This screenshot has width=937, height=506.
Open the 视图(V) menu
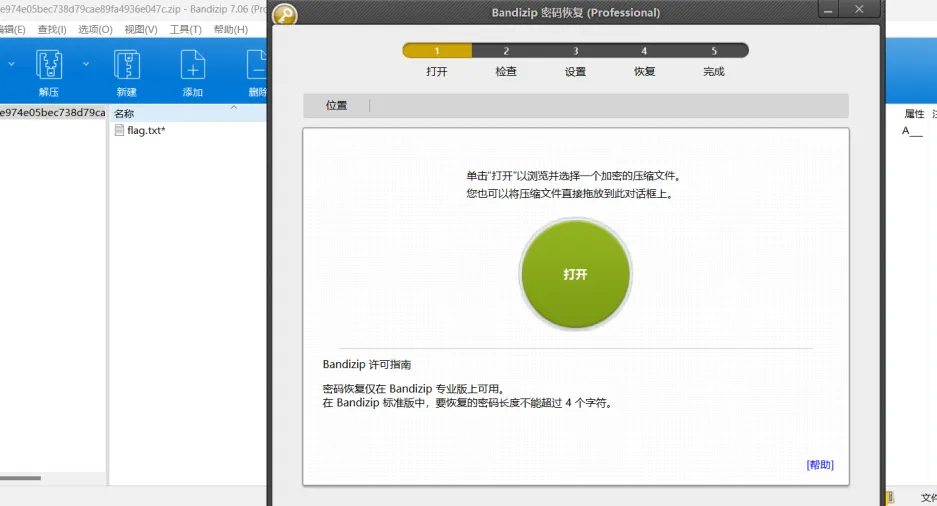click(141, 29)
